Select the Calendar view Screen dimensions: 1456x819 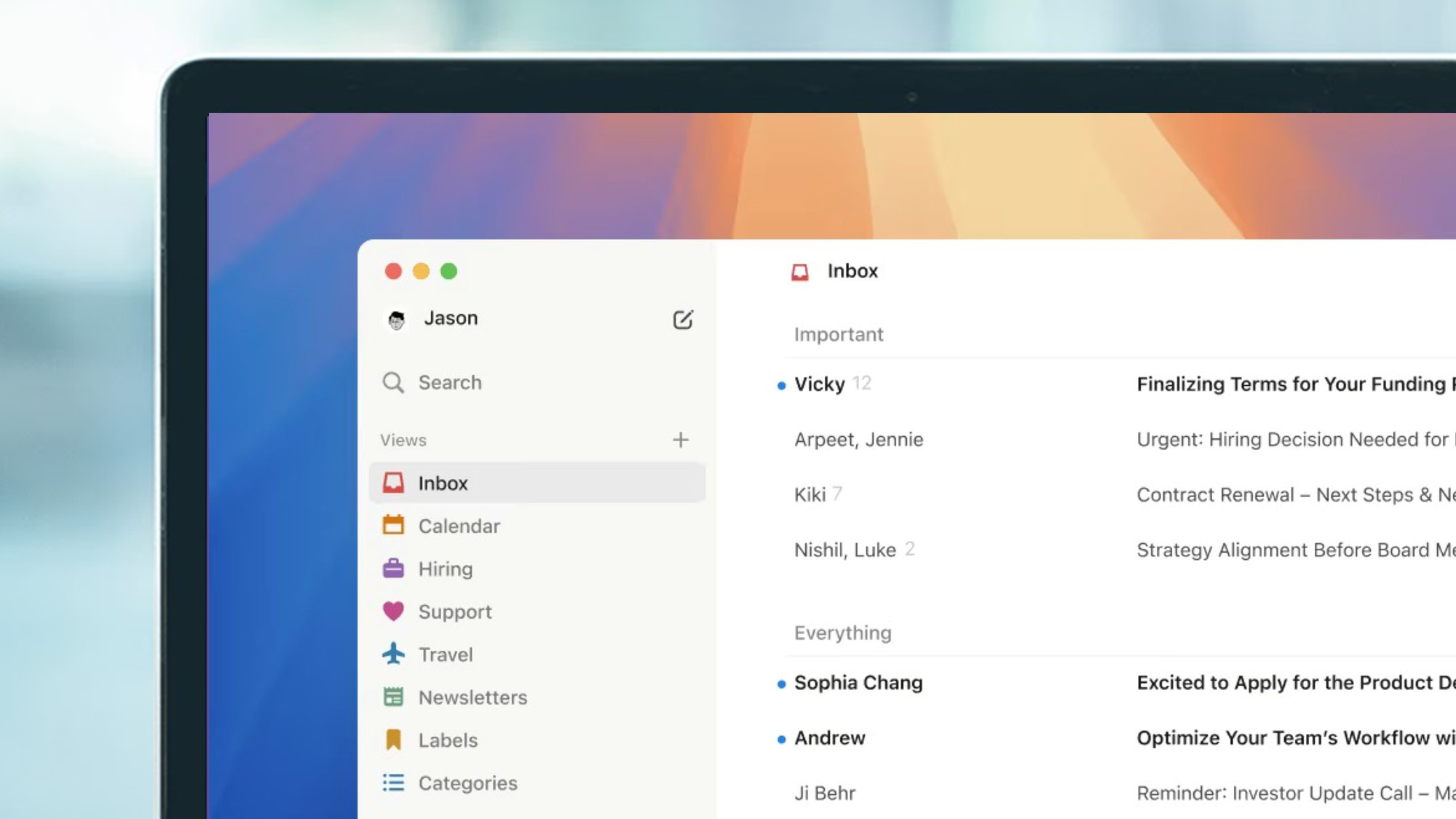click(459, 526)
